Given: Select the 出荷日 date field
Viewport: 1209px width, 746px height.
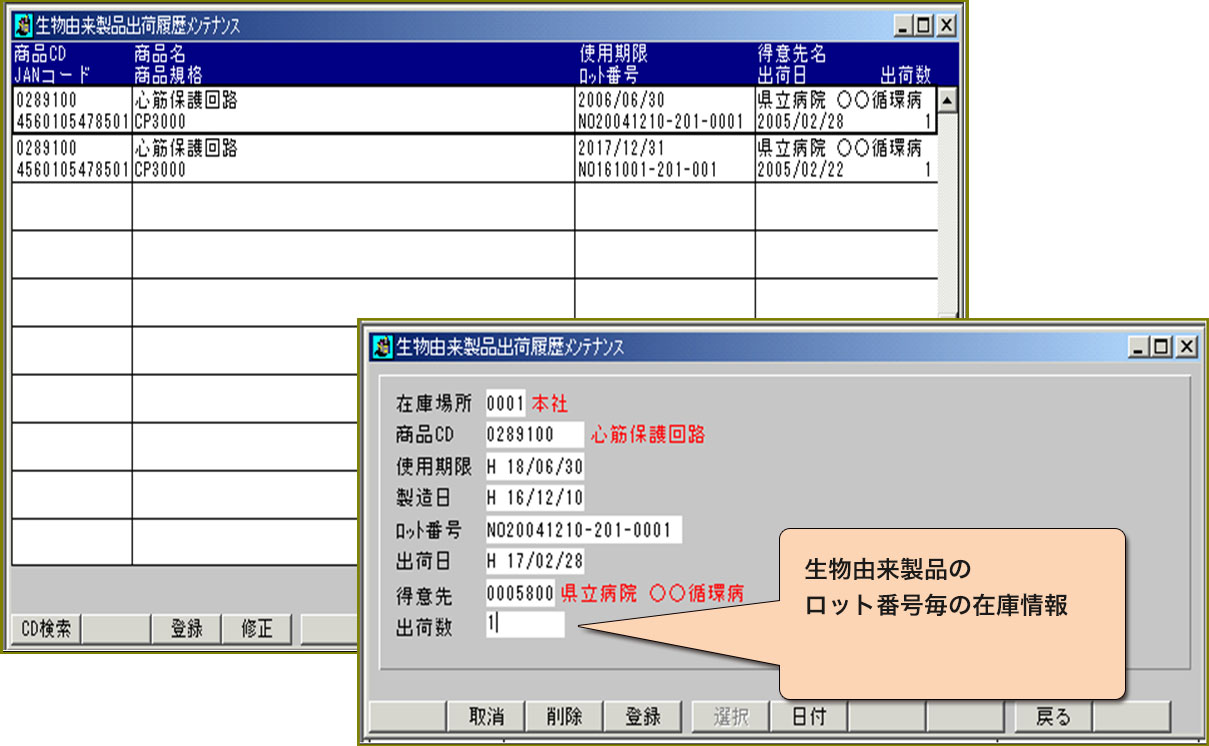Looking at the screenshot, I should [x=535, y=560].
